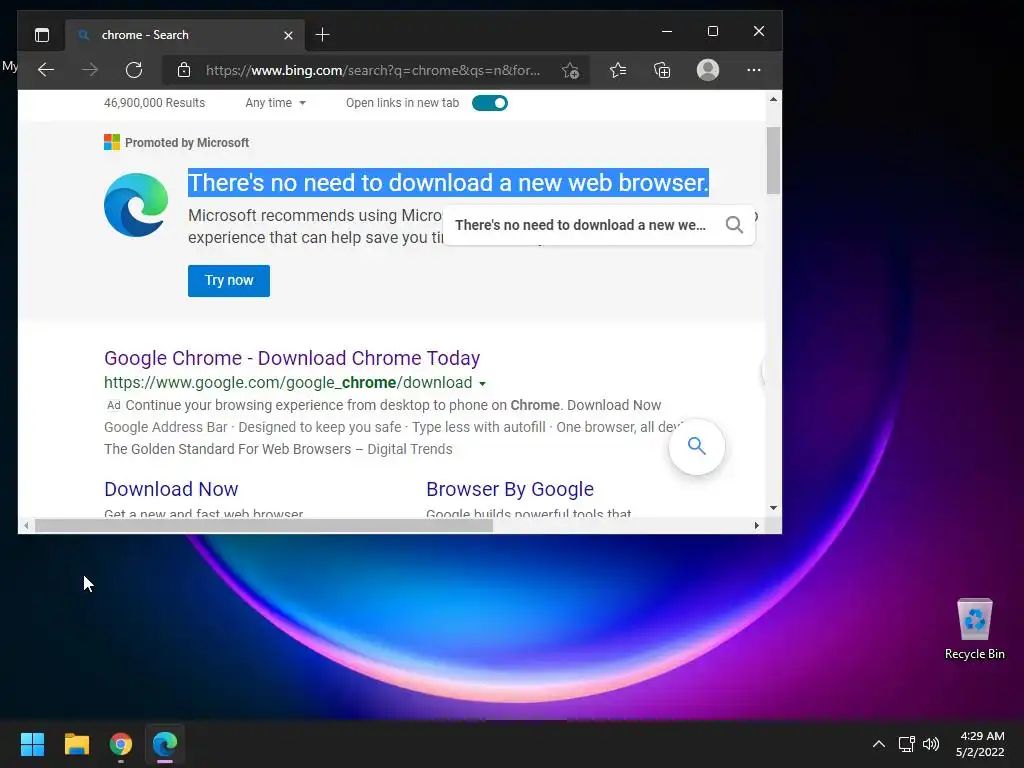Refresh the Bing search page

pyautogui.click(x=134, y=70)
